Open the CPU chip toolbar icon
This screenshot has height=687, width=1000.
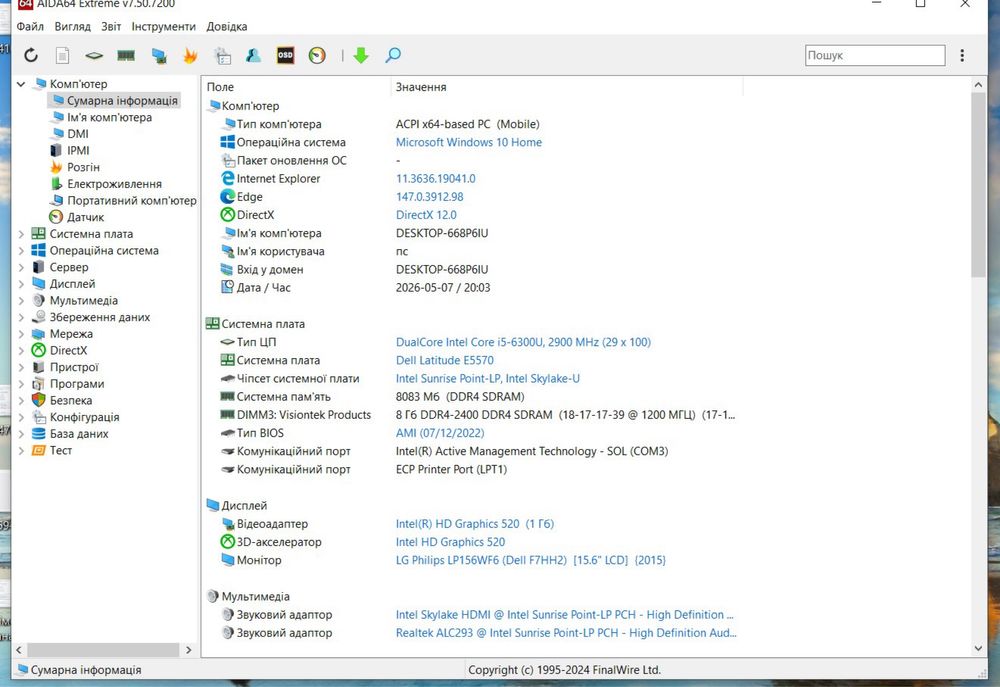tap(94, 55)
